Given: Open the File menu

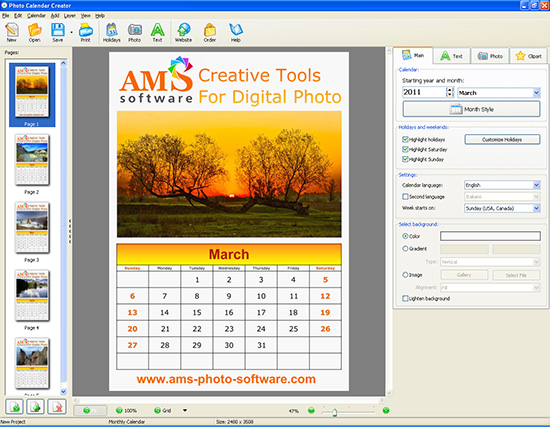Looking at the screenshot, I should point(6,16).
